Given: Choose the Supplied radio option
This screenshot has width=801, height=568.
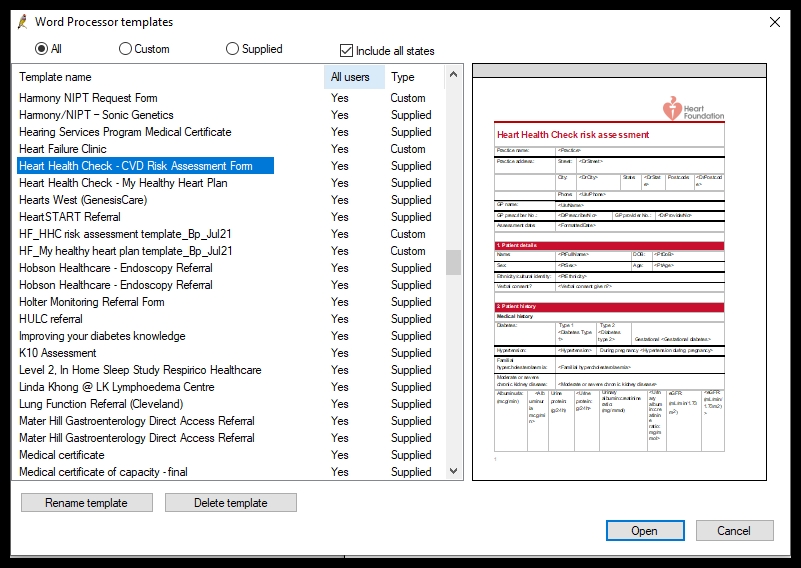Looking at the screenshot, I should [x=233, y=49].
